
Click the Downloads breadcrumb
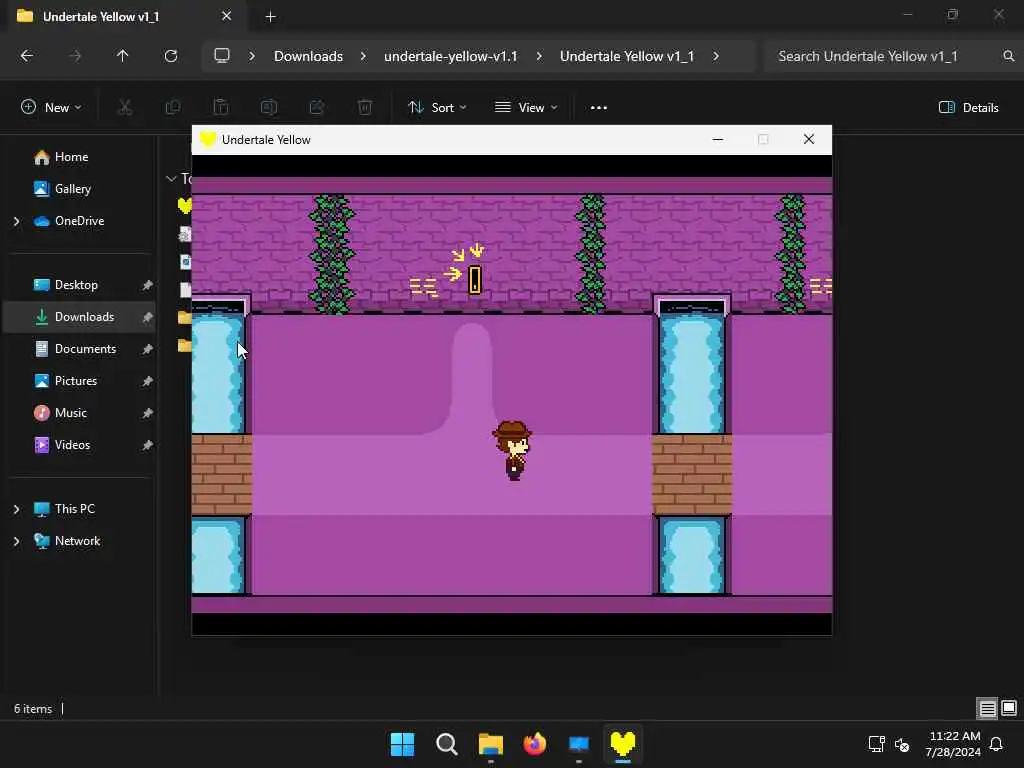pos(308,56)
